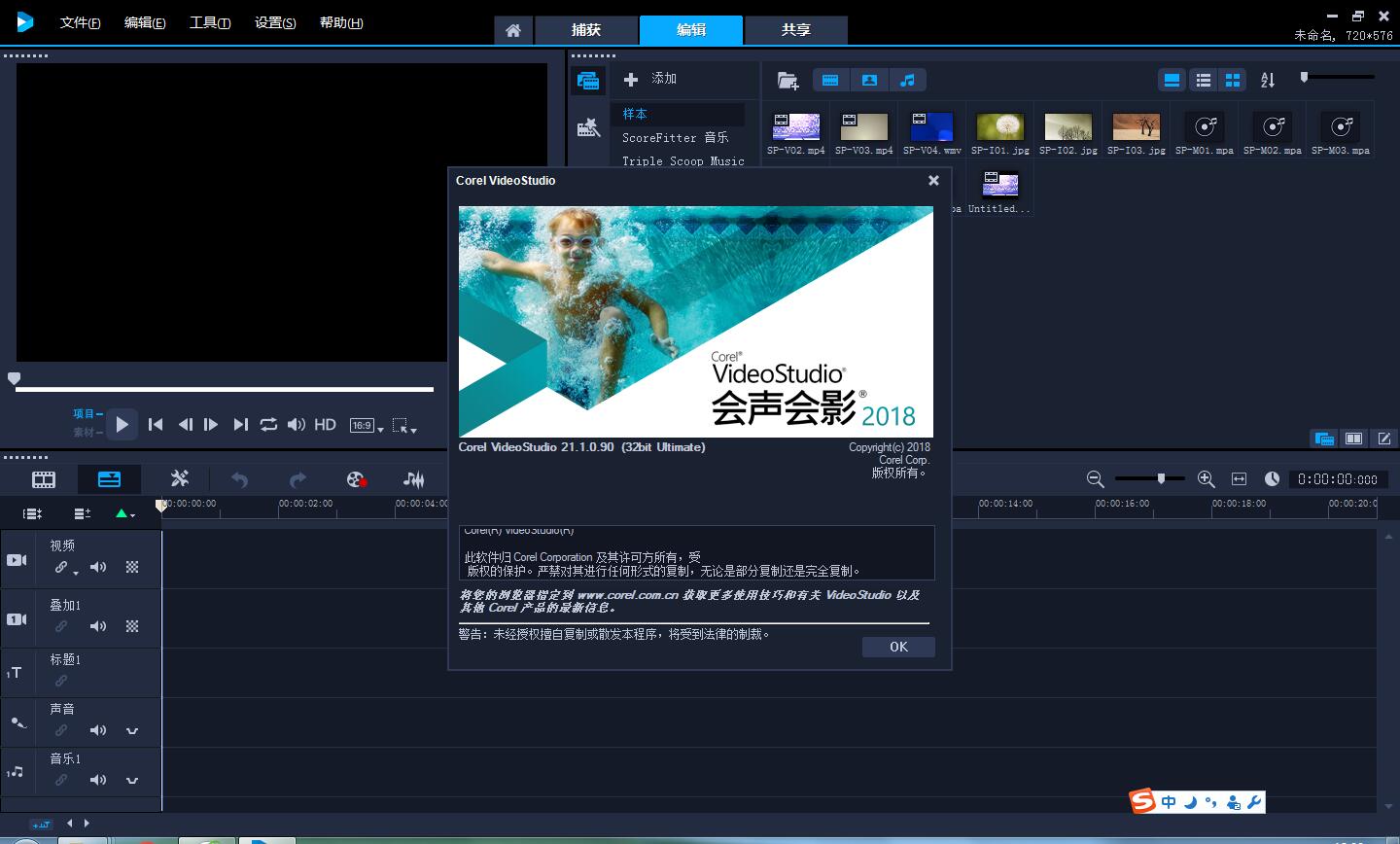Toggle transparency on the 视频 track

click(132, 567)
